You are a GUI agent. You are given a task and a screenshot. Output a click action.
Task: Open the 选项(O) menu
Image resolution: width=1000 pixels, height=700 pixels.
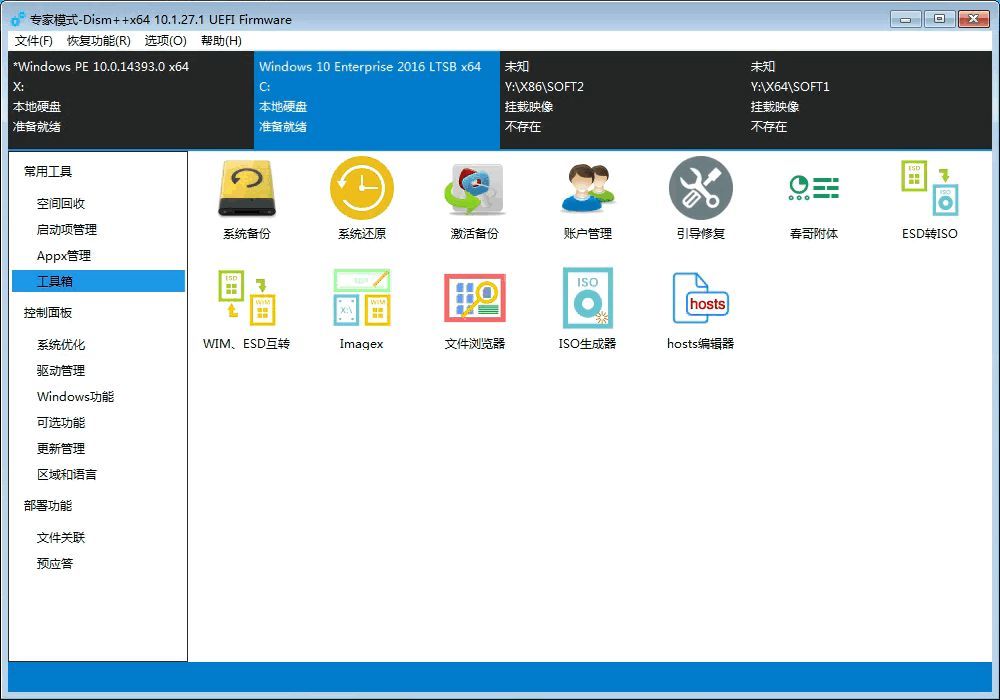pos(165,41)
